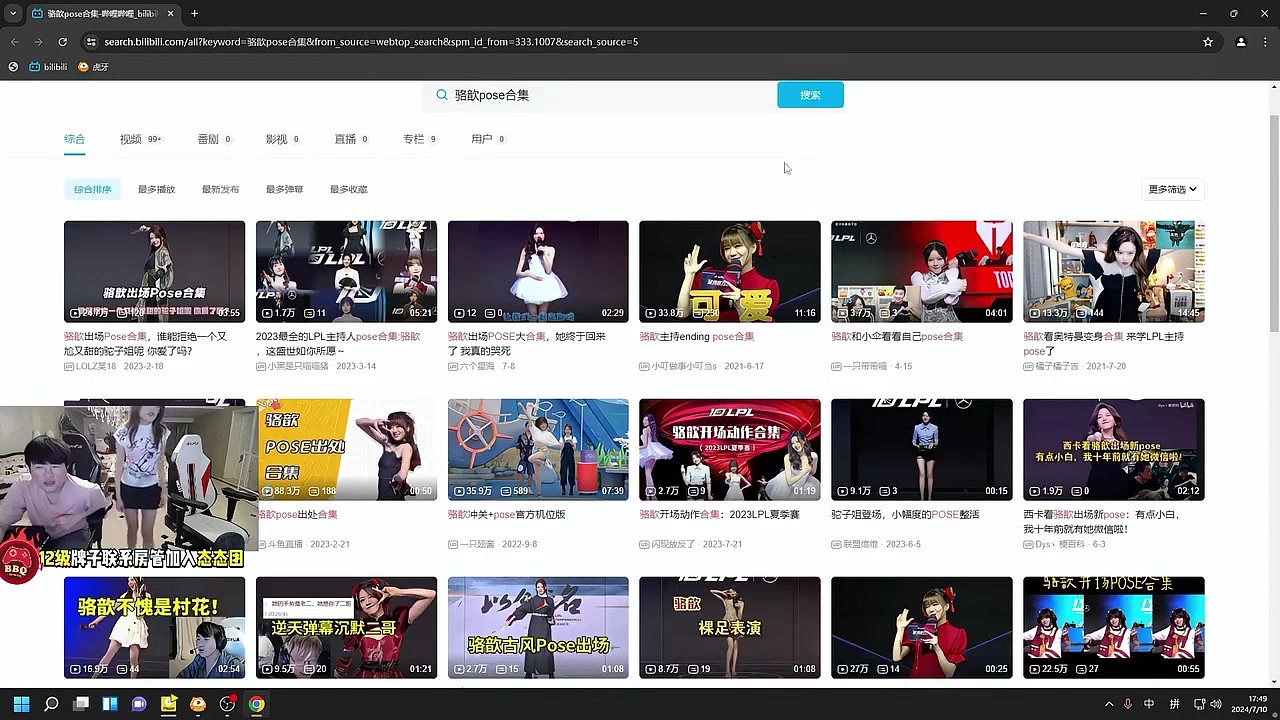Open the 07:39 官方机位版 thumbnail
Image resolution: width=1280 pixels, height=720 pixels.
tap(538, 449)
